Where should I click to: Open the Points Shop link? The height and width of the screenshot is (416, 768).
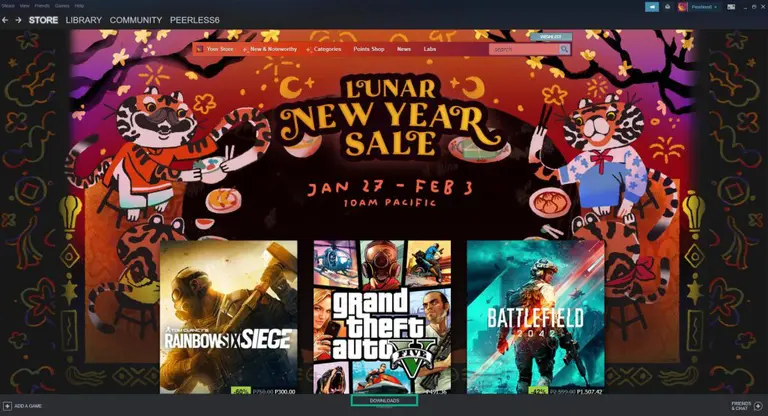369,49
